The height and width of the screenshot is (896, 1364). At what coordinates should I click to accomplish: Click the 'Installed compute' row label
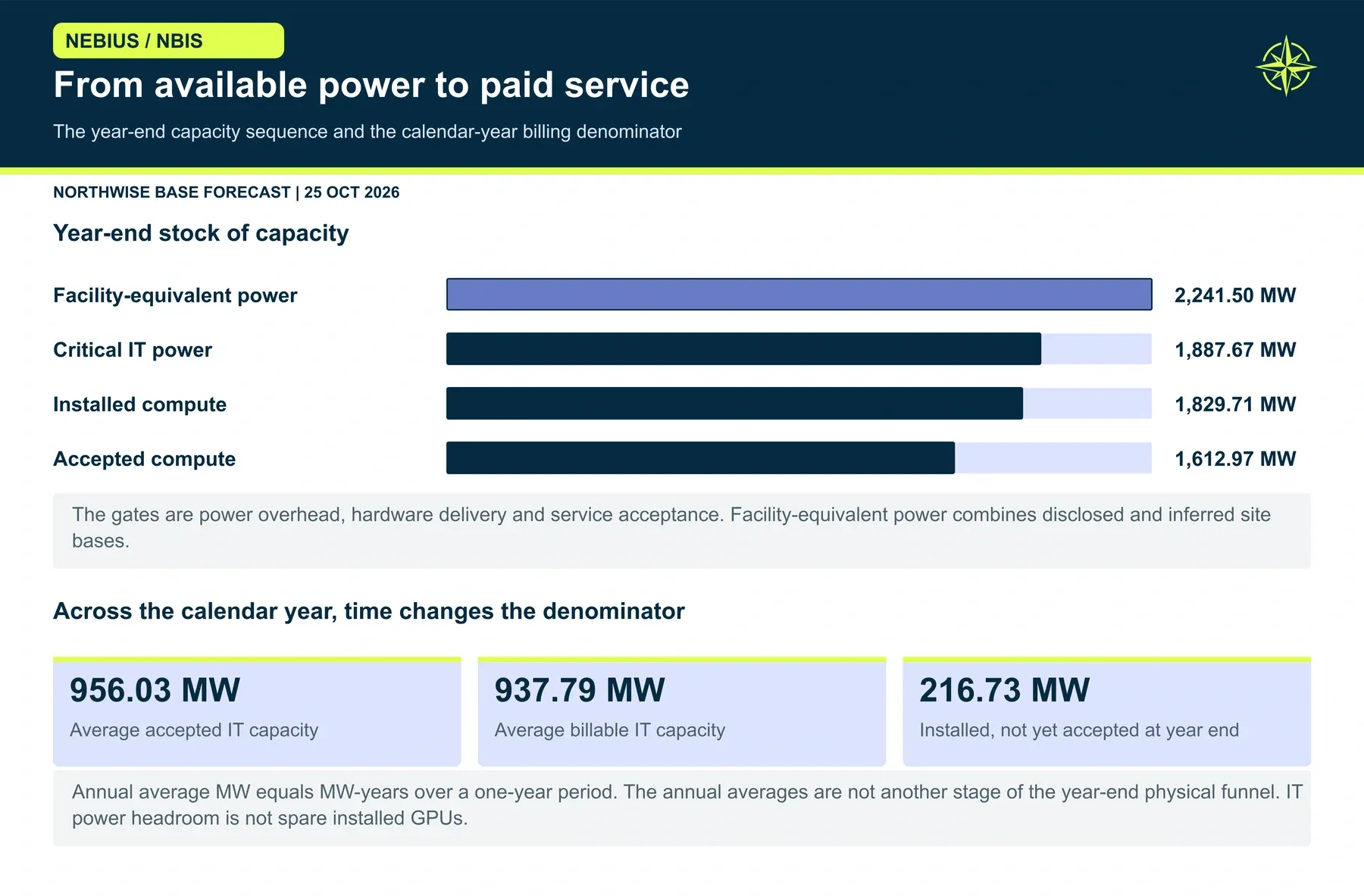point(139,404)
